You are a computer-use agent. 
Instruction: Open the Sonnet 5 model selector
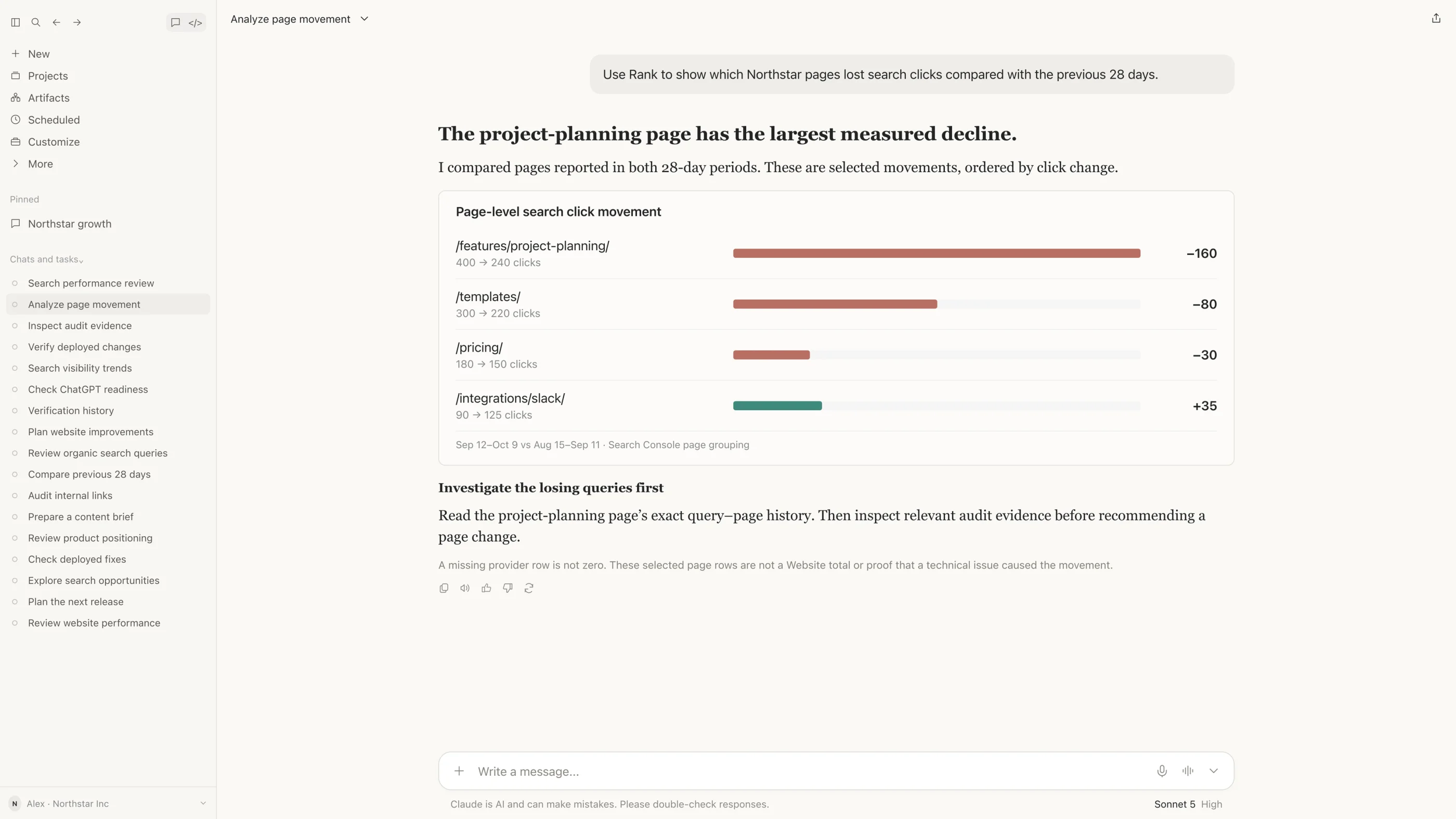pos(1175,804)
